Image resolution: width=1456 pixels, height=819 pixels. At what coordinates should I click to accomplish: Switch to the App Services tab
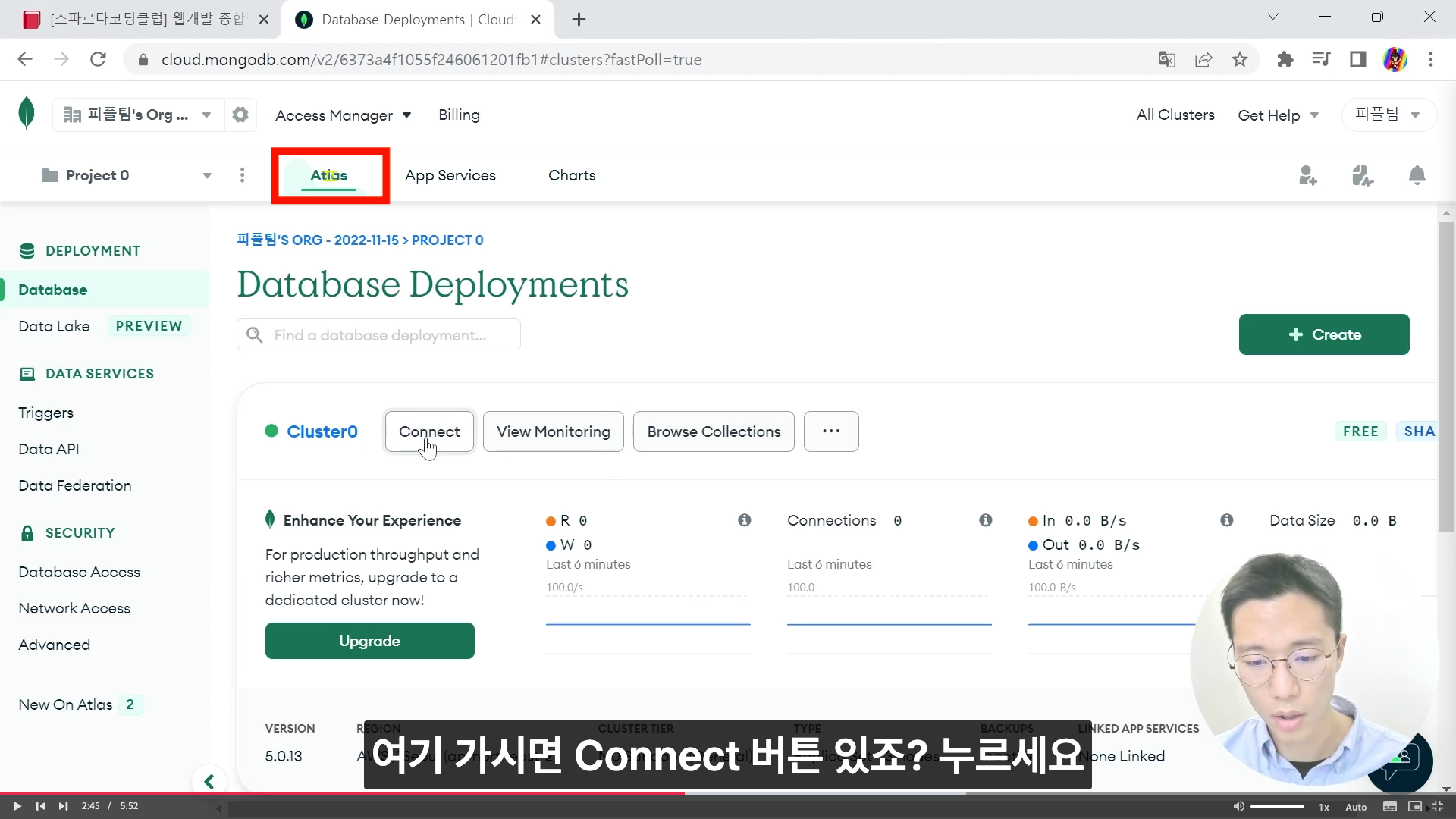click(450, 175)
